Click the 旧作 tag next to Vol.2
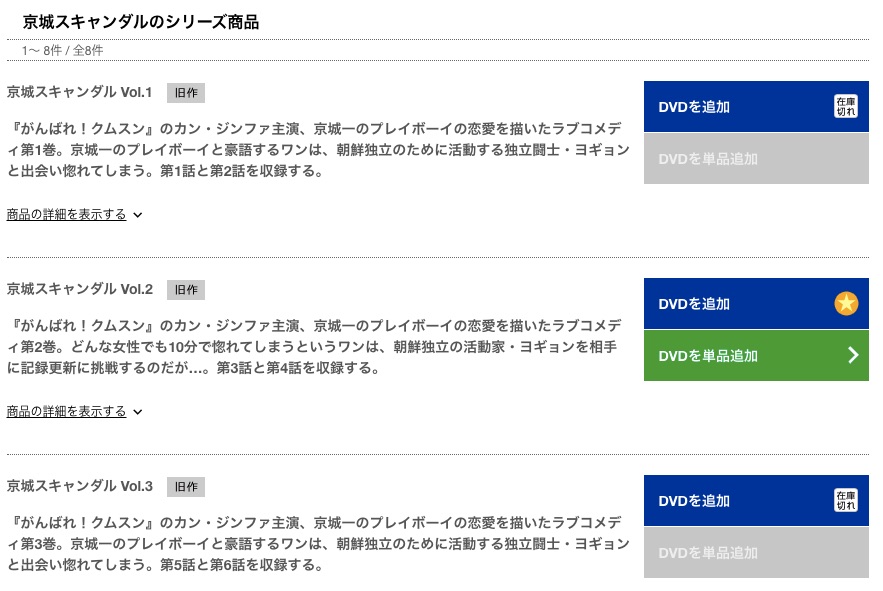Image resolution: width=883 pixels, height=591 pixels. pyautogui.click(x=186, y=290)
